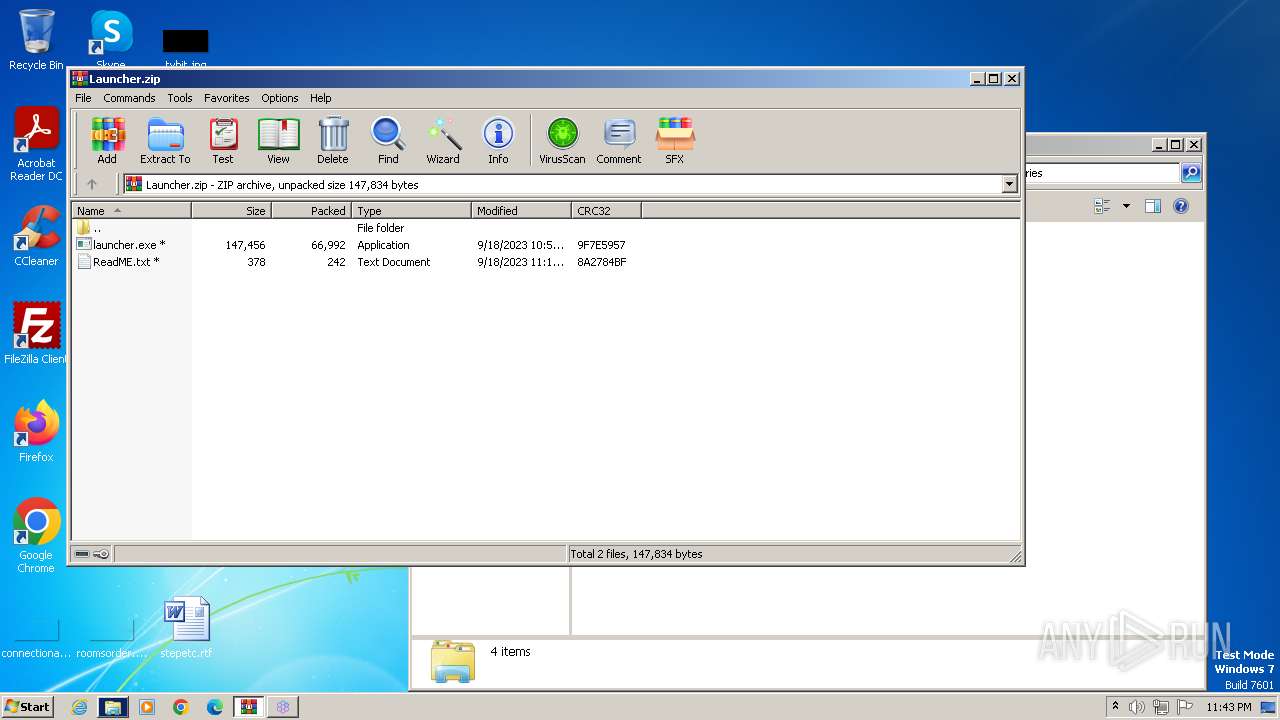Click the Extract To toolbar icon
This screenshot has height=720, width=1280.
coord(165,140)
